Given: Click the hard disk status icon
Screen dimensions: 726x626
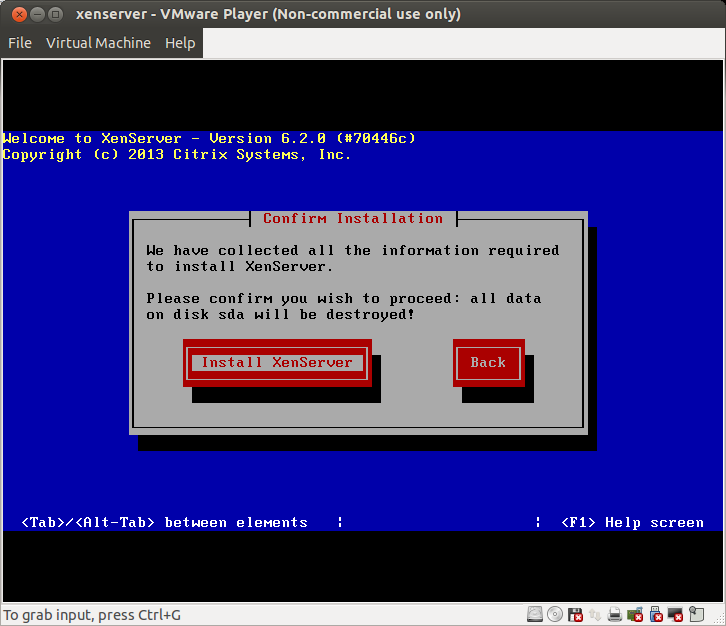Looking at the screenshot, I should 535,614.
